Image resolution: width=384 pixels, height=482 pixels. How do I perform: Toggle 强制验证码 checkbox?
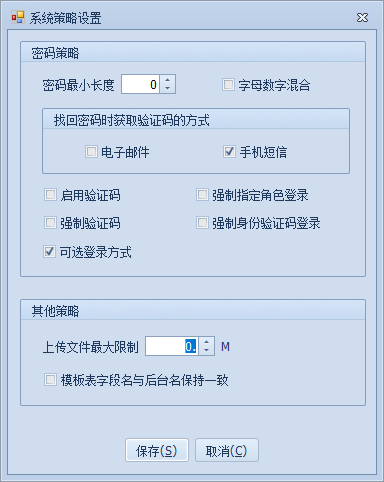50,222
